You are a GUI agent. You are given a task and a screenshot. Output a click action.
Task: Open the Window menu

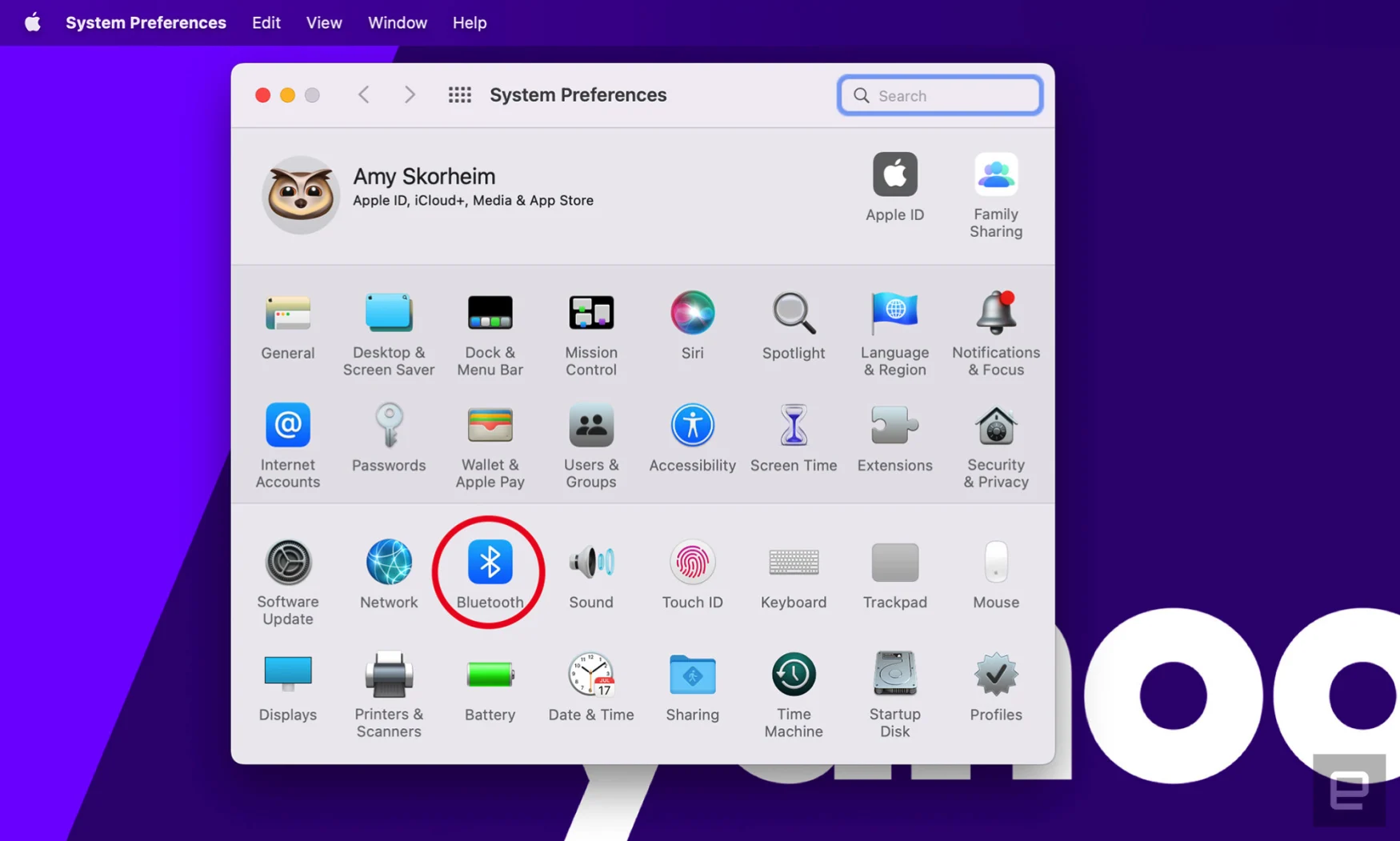(398, 22)
